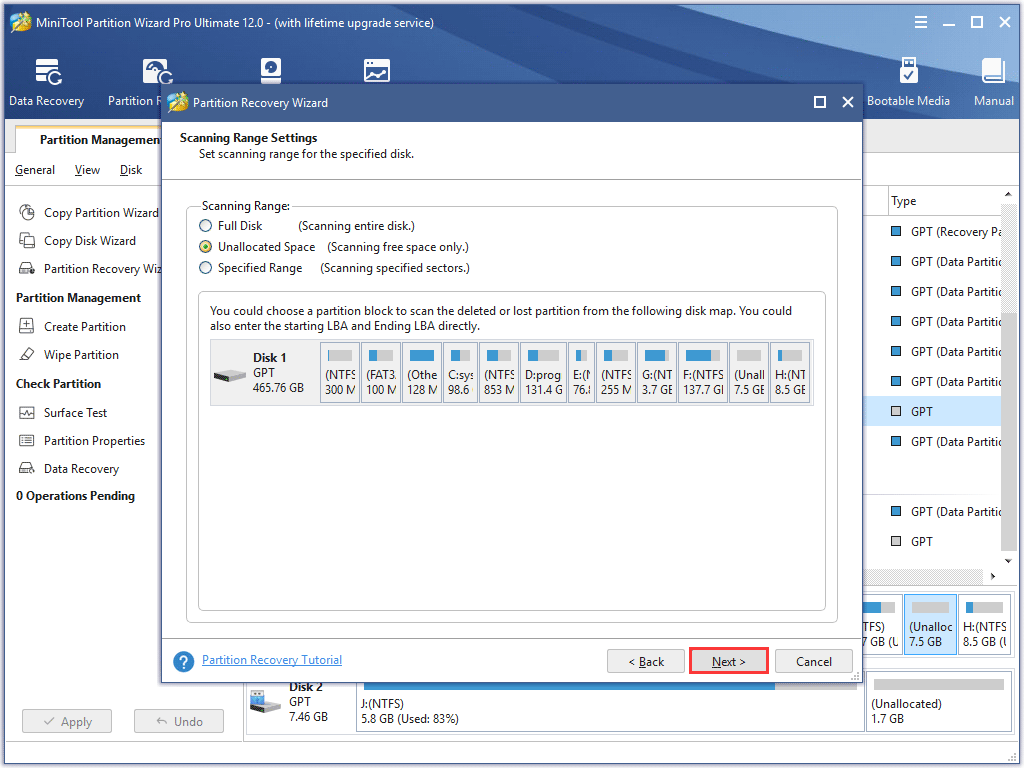The height and width of the screenshot is (768, 1024).
Task: Open the General menu
Action: coord(35,170)
